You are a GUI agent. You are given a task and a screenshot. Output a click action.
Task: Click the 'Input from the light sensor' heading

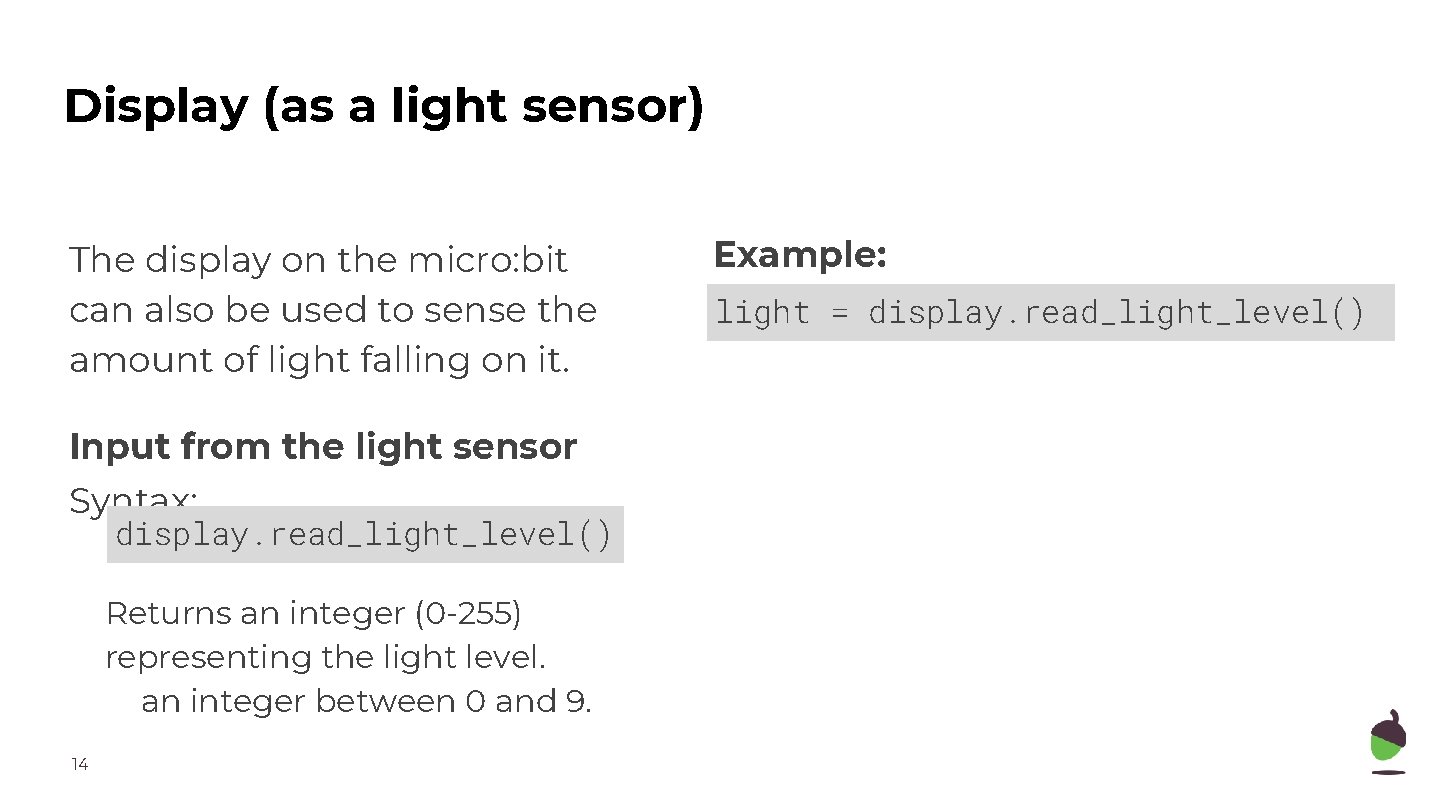coord(323,447)
